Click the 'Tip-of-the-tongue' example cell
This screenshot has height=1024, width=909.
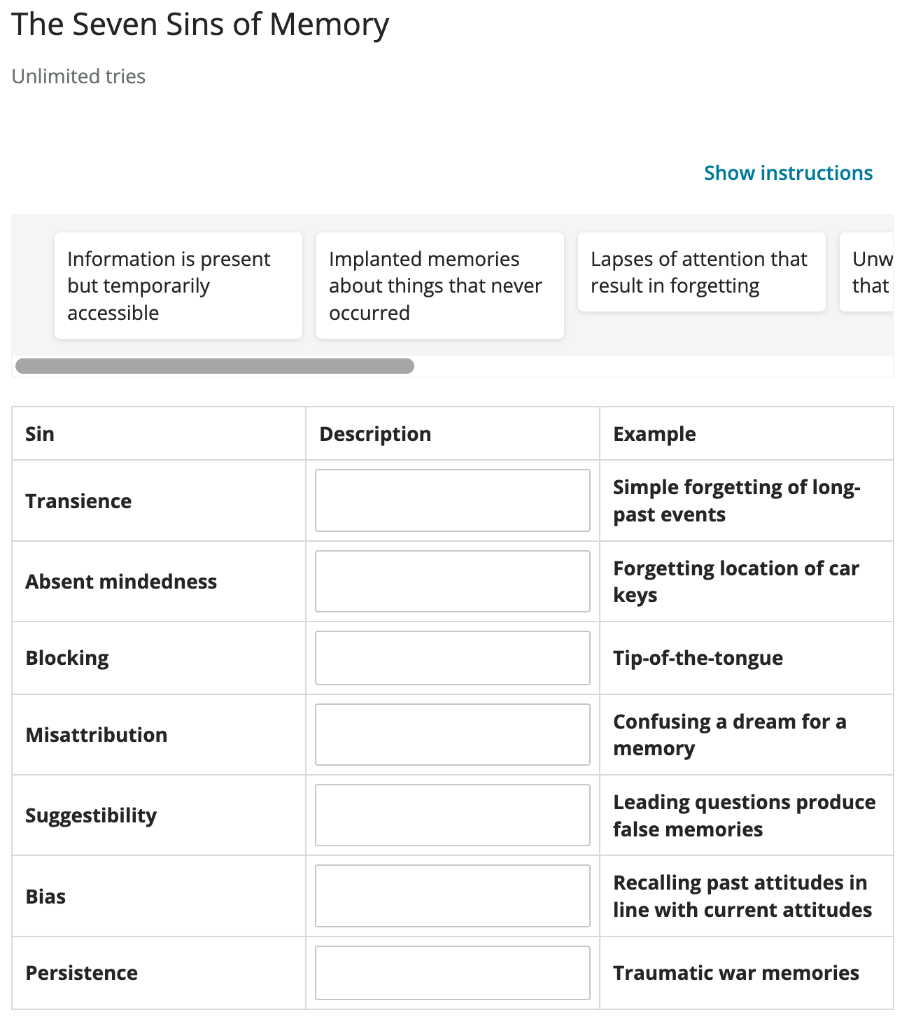click(x=698, y=658)
